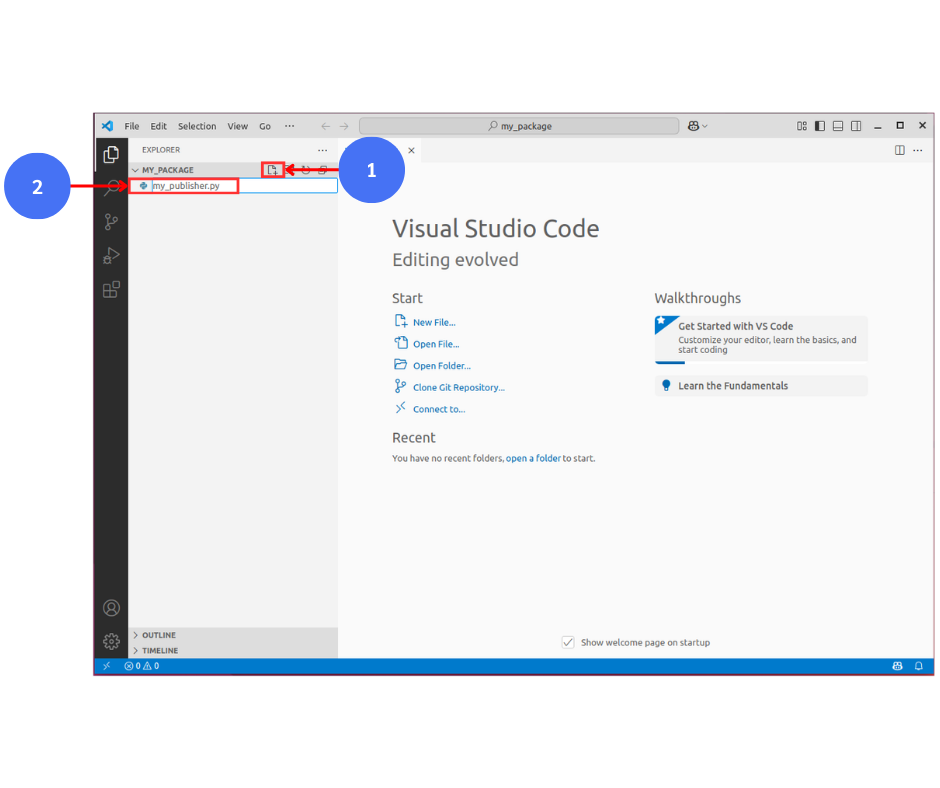Expand the Outline section
The width and height of the screenshot is (940, 788).
click(158, 635)
